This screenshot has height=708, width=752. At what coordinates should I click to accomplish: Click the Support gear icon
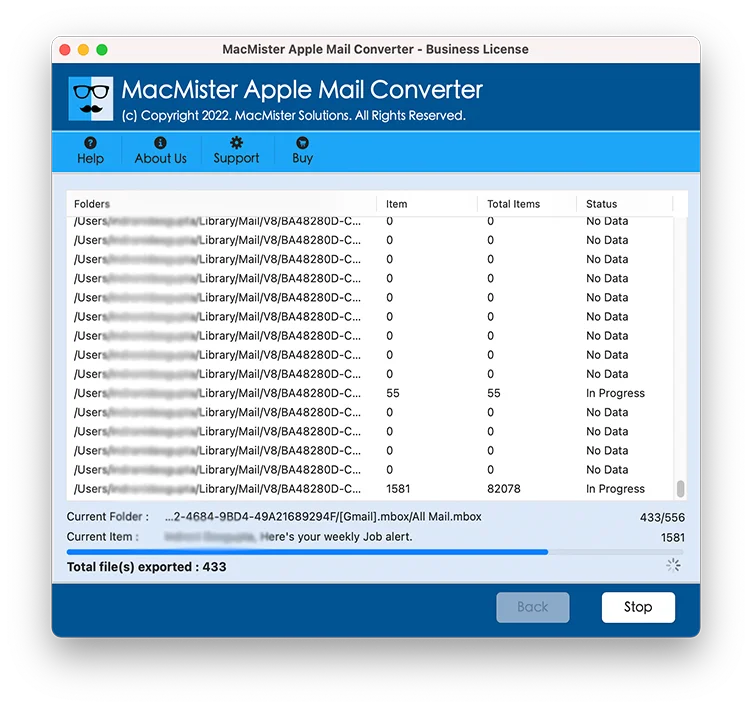tap(236, 143)
